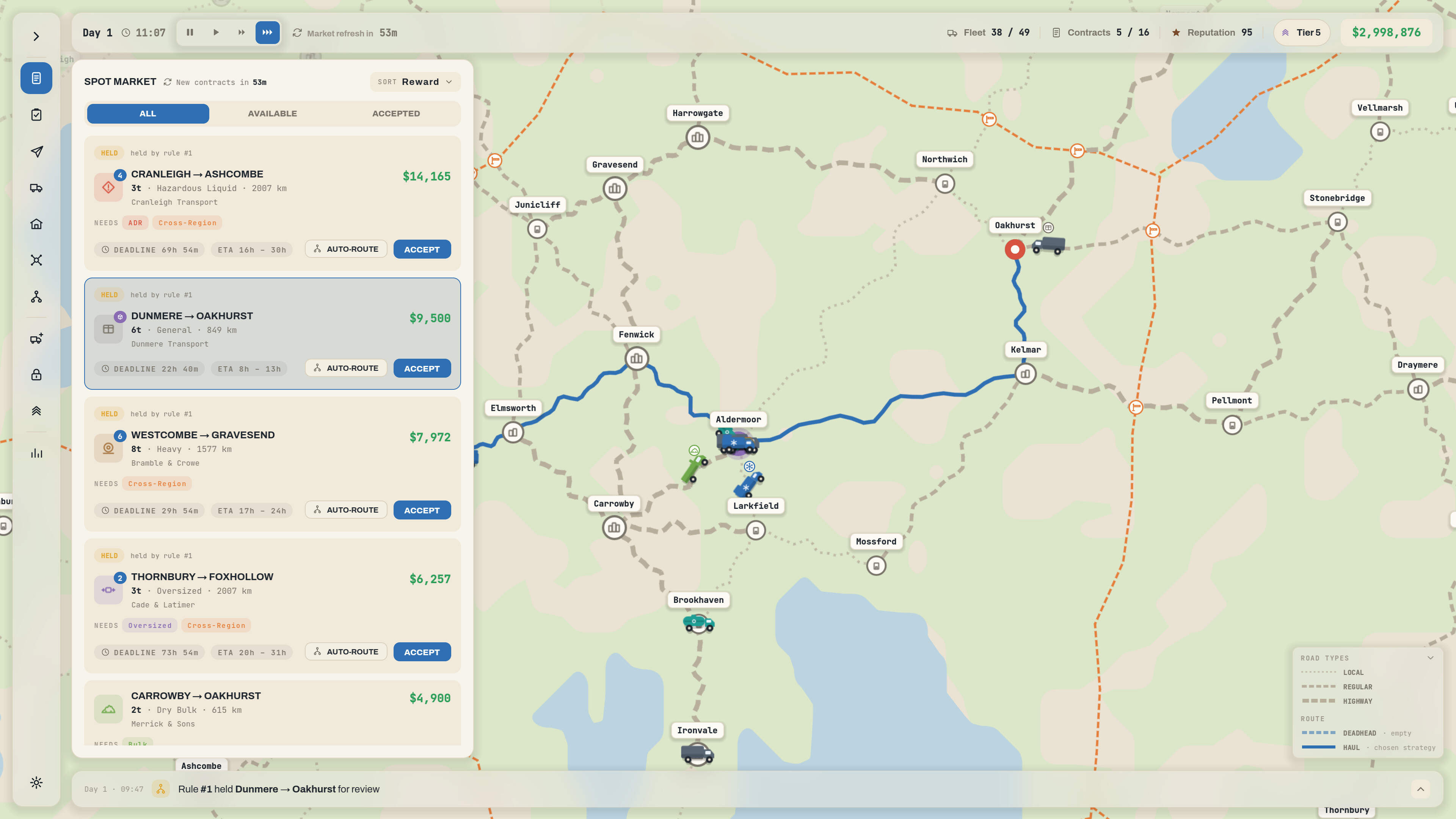Collapse the Road Types legend
This screenshot has height=819, width=1456.
pyautogui.click(x=1430, y=658)
